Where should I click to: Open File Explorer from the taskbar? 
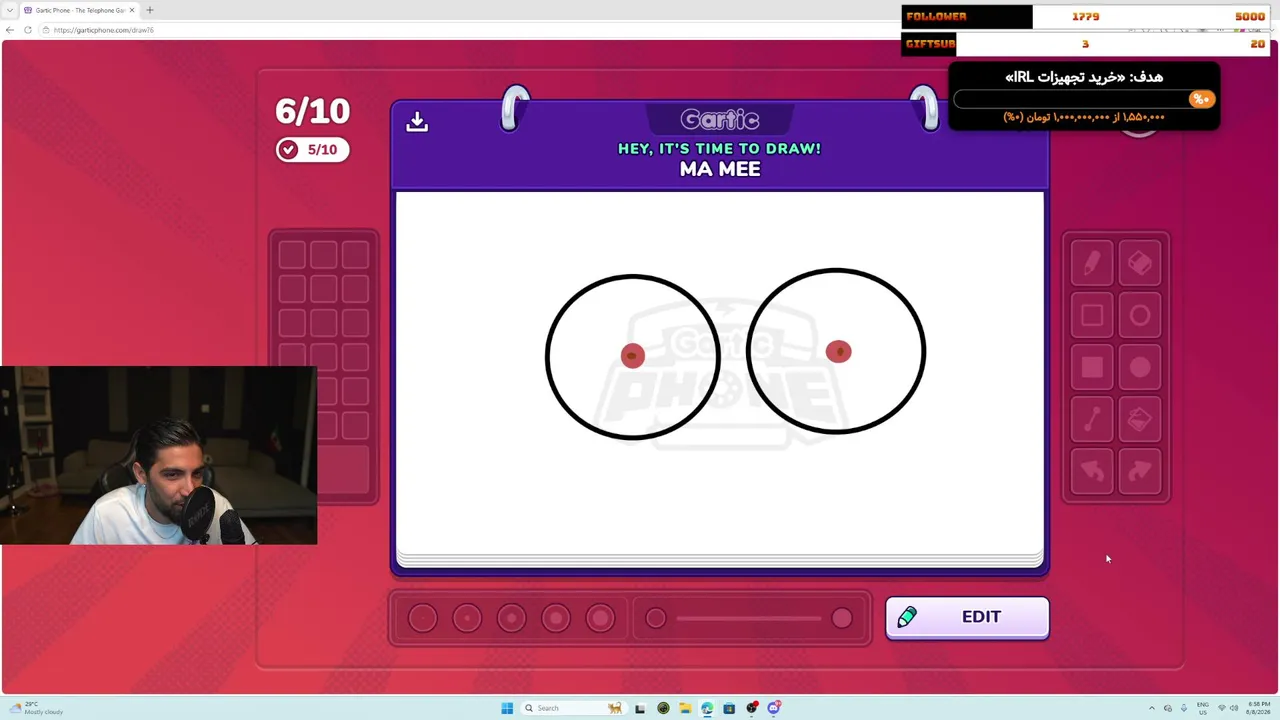point(685,708)
